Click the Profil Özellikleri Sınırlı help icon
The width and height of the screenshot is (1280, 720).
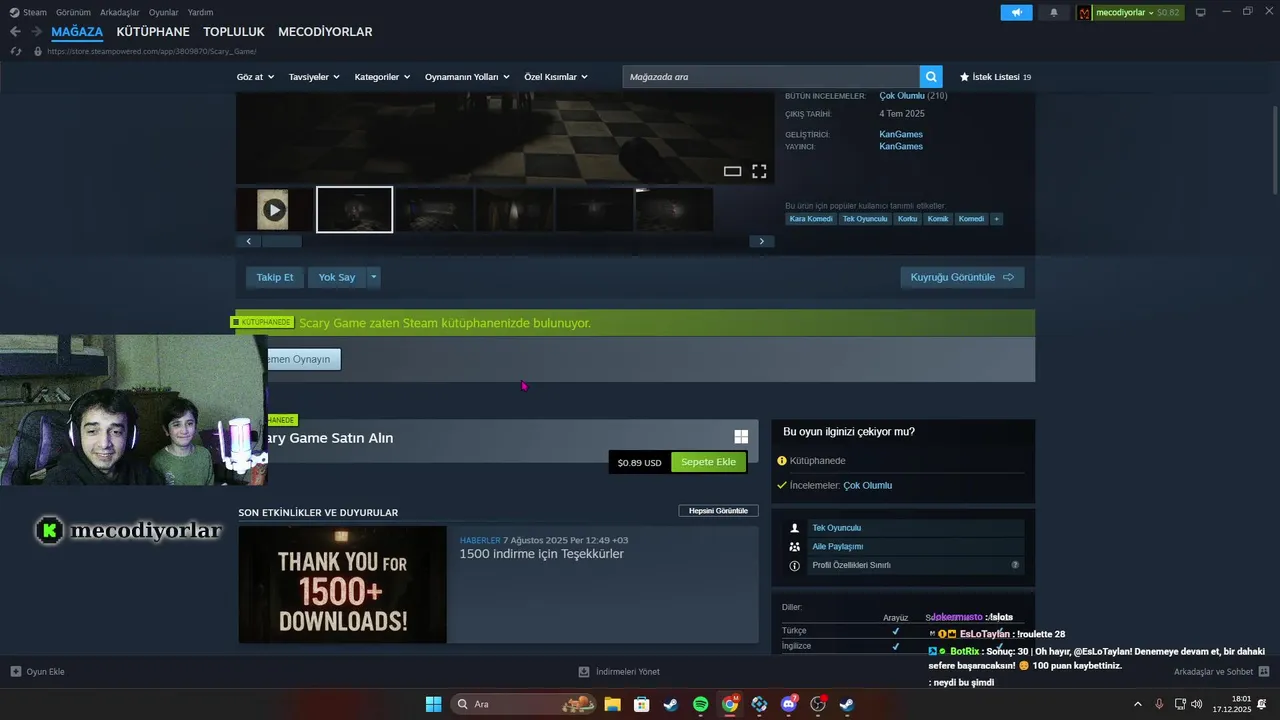point(1015,565)
